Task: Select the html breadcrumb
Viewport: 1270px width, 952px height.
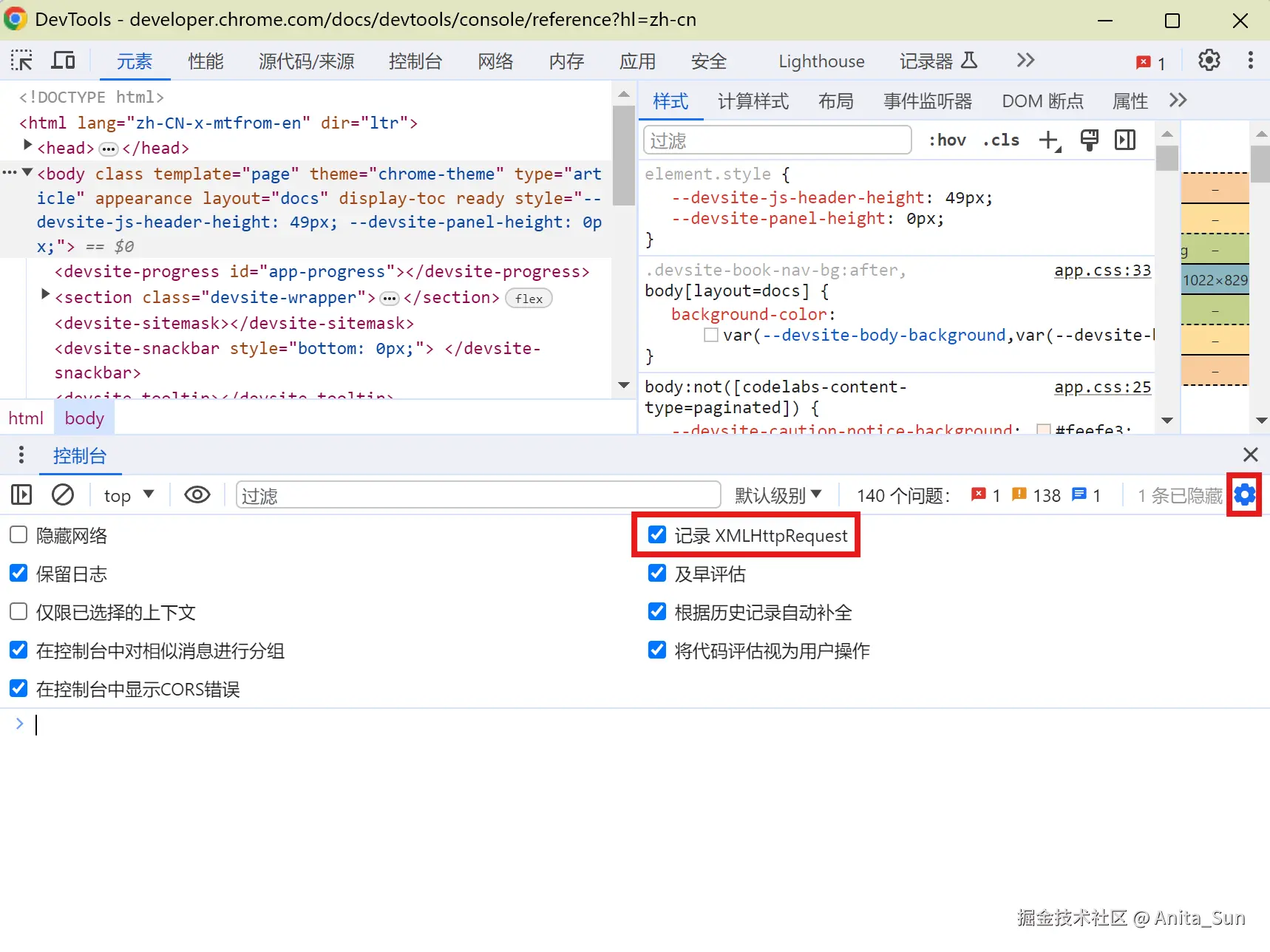Action: tap(26, 418)
